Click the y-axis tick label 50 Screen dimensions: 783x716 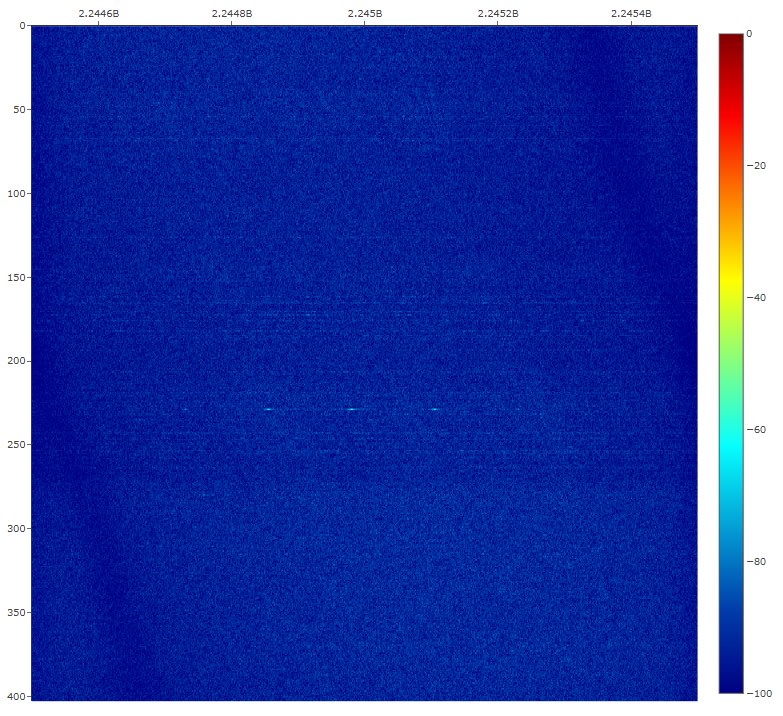pyautogui.click(x=19, y=109)
